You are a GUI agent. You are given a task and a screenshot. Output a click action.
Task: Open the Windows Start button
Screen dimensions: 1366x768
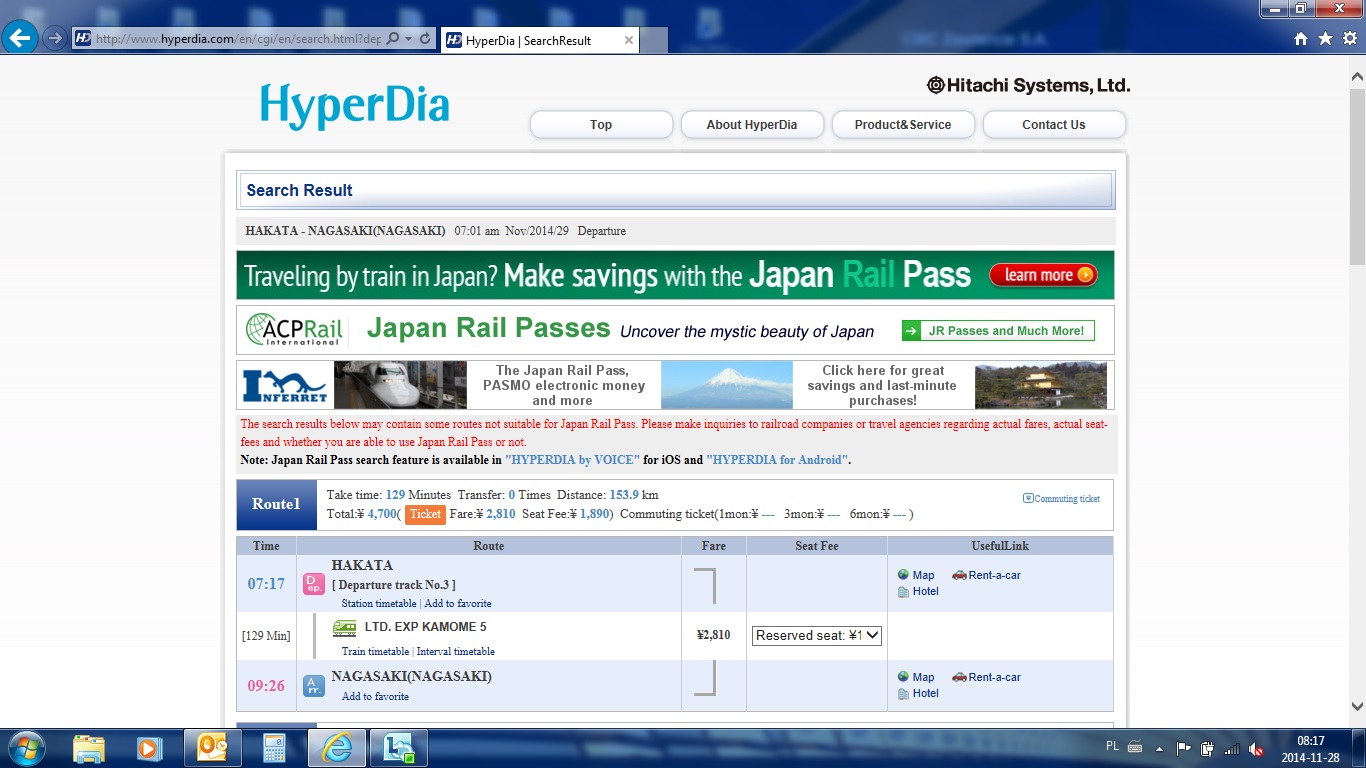pos(25,748)
